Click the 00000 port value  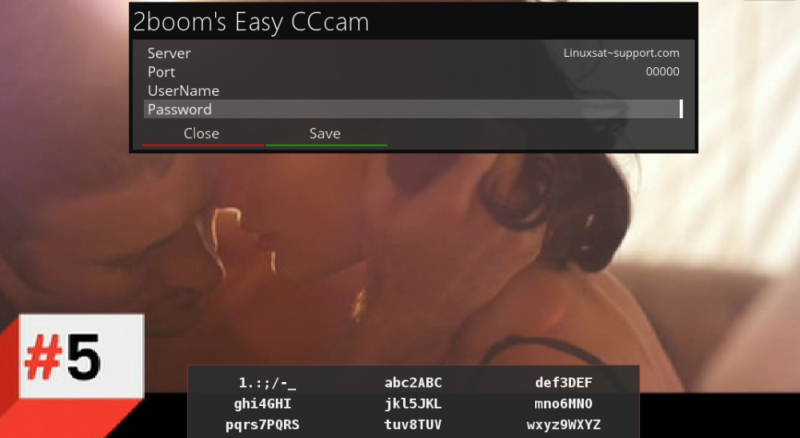pyautogui.click(x=662, y=72)
